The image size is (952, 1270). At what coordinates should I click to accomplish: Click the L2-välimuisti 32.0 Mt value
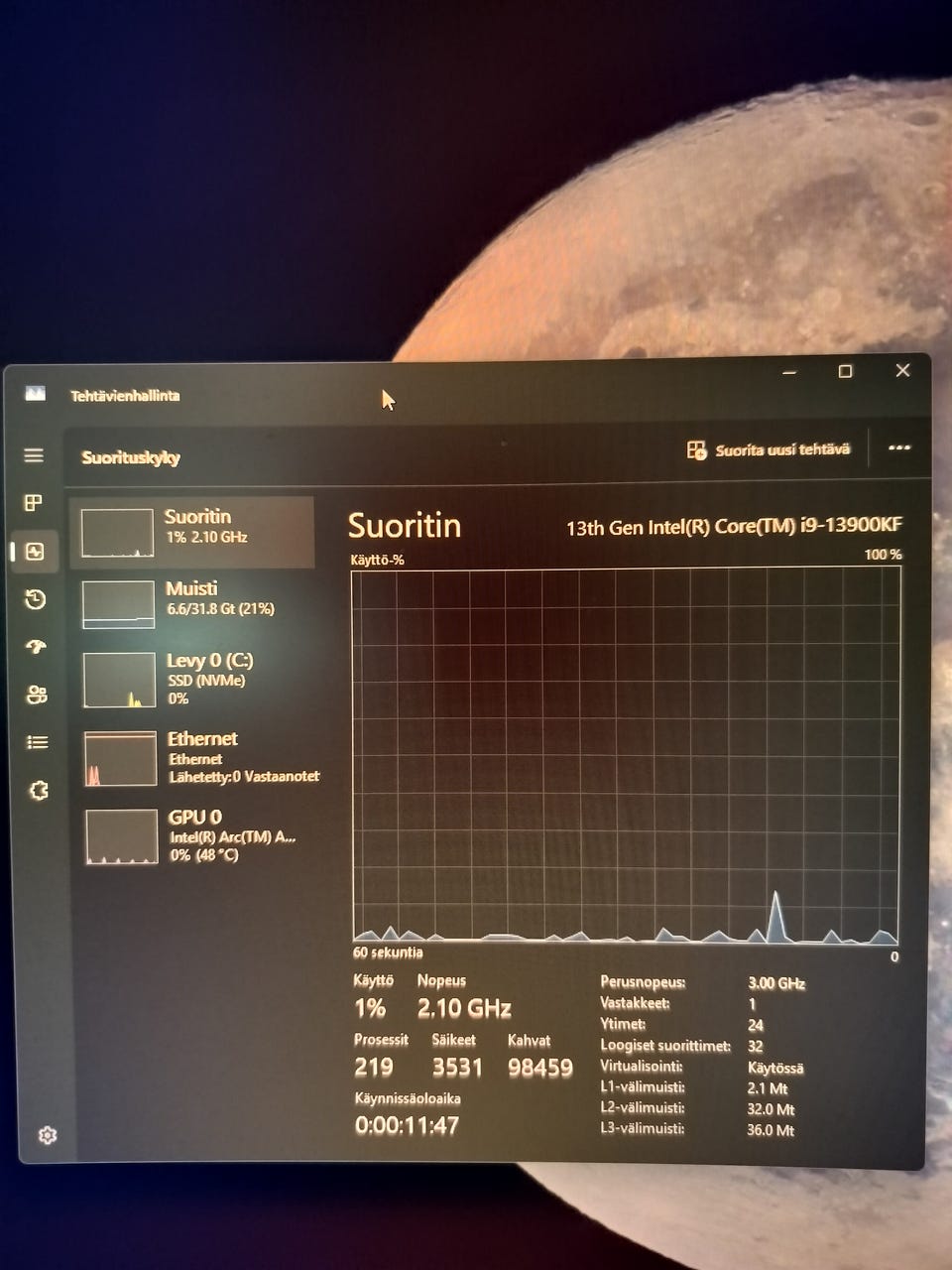coord(771,1109)
